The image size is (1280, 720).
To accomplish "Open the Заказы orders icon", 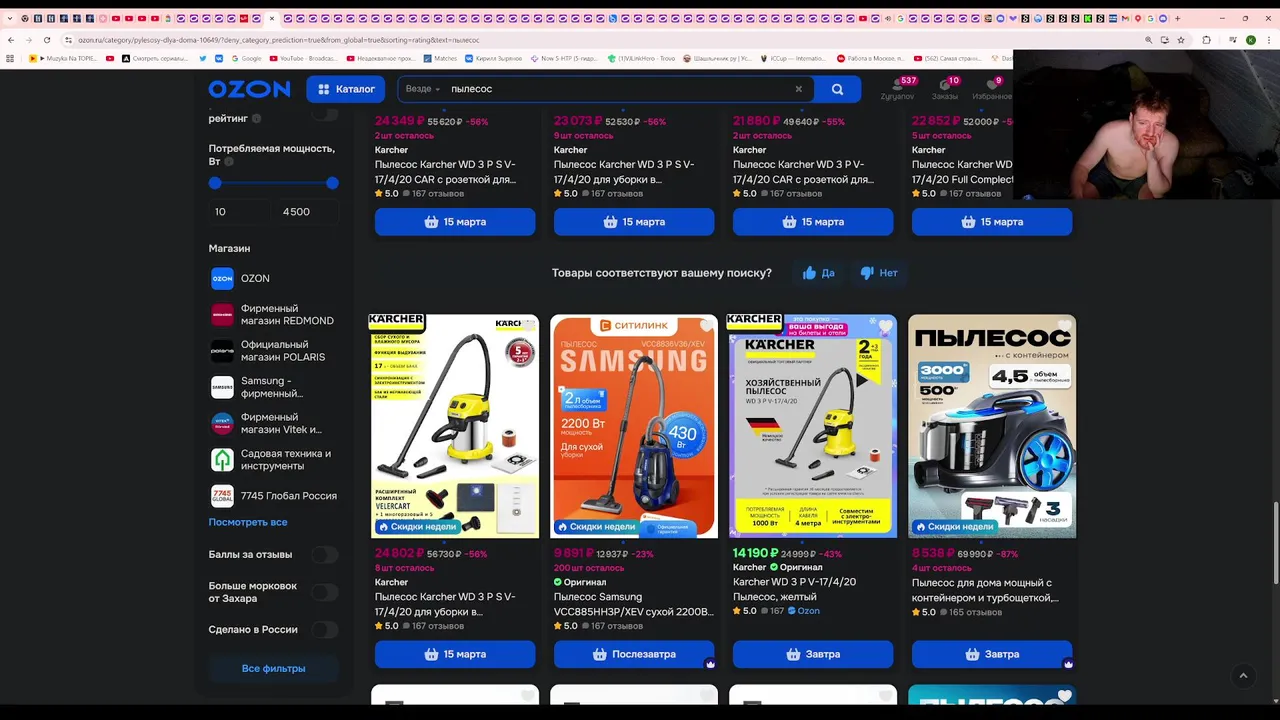I will pos(945,89).
